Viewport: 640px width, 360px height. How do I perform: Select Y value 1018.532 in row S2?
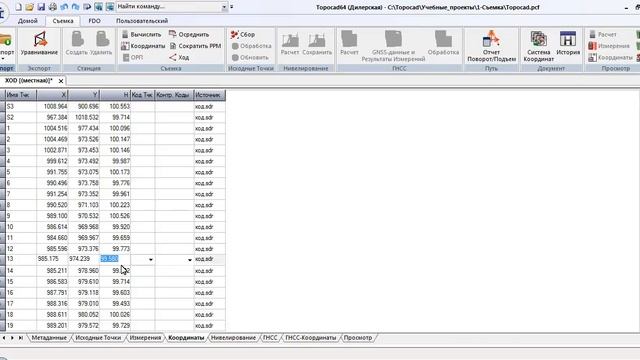(x=84, y=117)
